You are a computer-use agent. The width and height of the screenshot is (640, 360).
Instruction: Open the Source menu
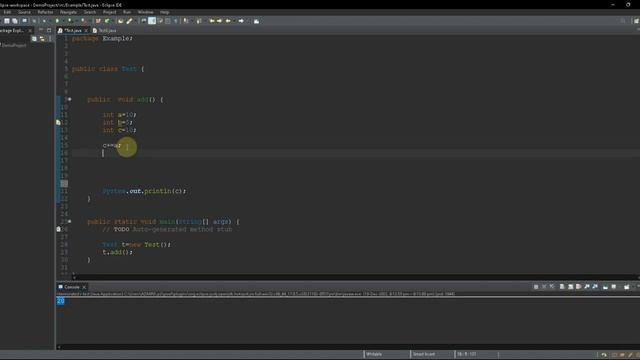click(x=24, y=12)
